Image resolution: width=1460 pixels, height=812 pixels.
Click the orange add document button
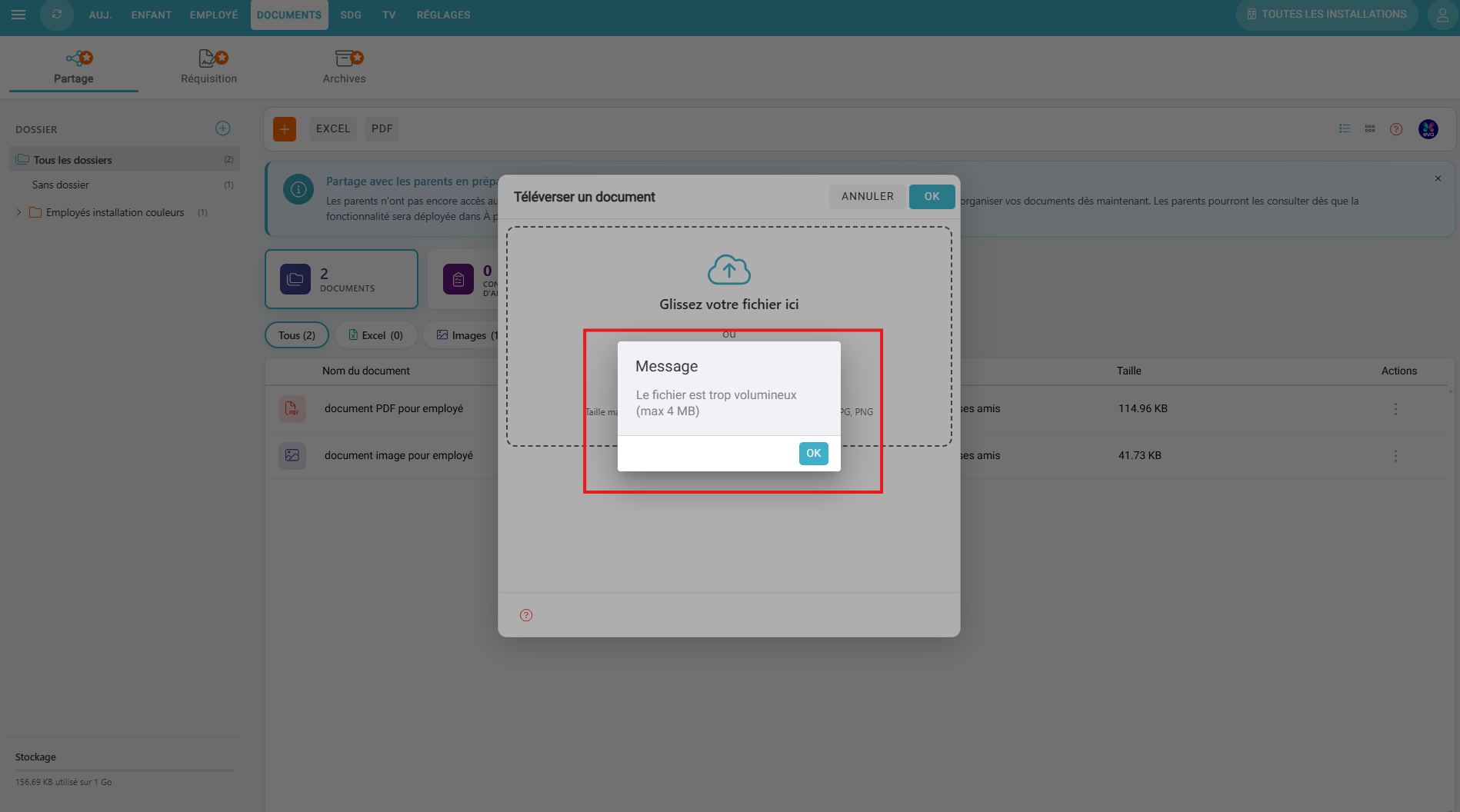285,129
